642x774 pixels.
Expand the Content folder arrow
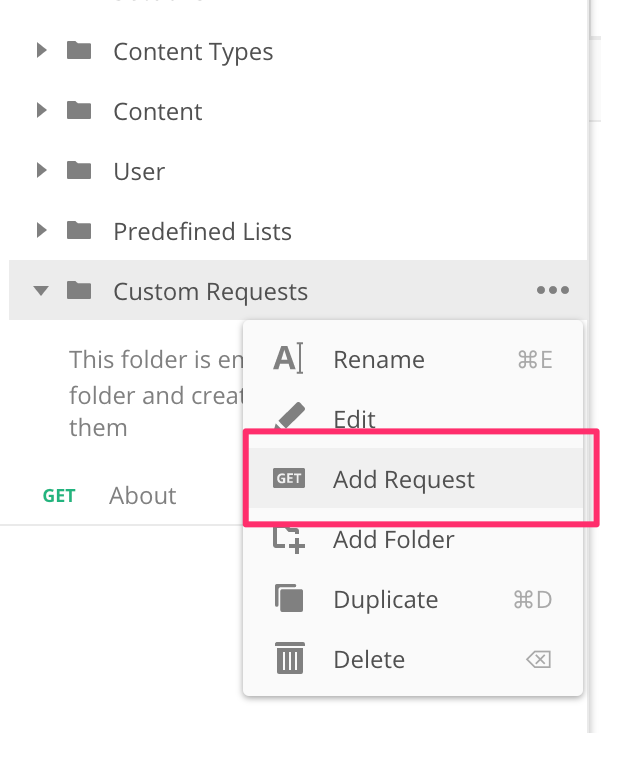pos(41,111)
